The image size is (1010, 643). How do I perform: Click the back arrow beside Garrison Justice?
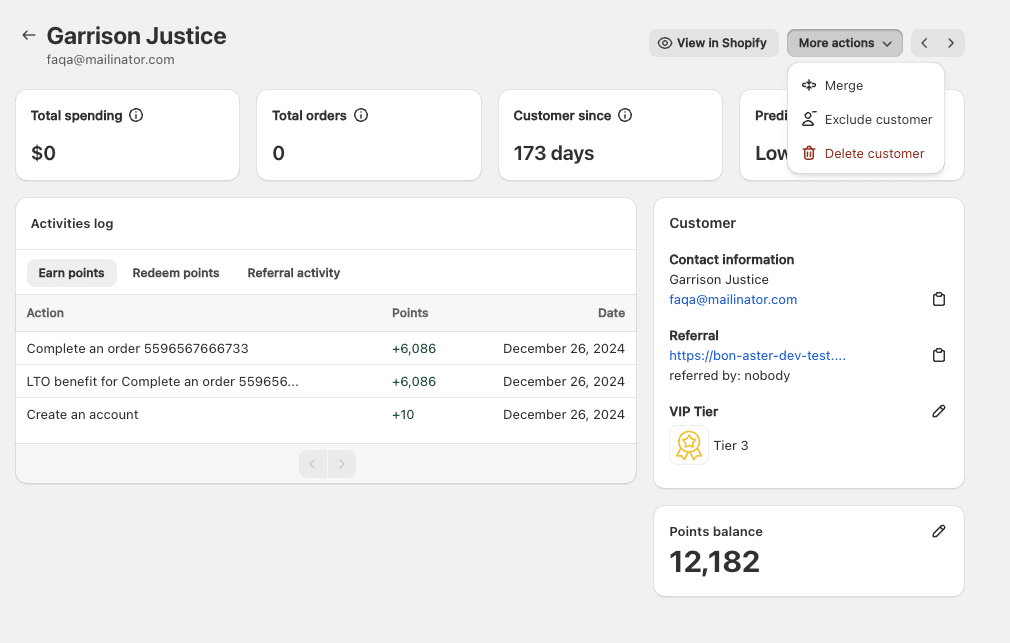[29, 35]
